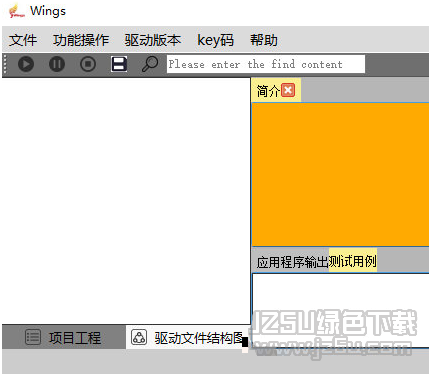430x374 pixels.
Task: Open the 功能操作 menu
Action: pos(81,40)
